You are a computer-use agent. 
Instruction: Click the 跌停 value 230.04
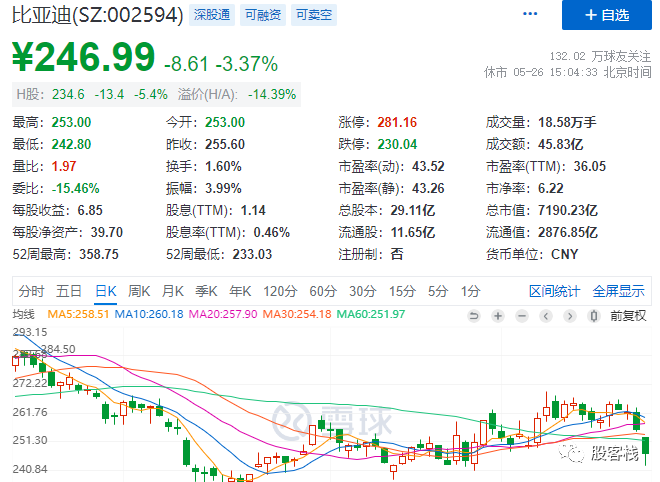(x=397, y=144)
